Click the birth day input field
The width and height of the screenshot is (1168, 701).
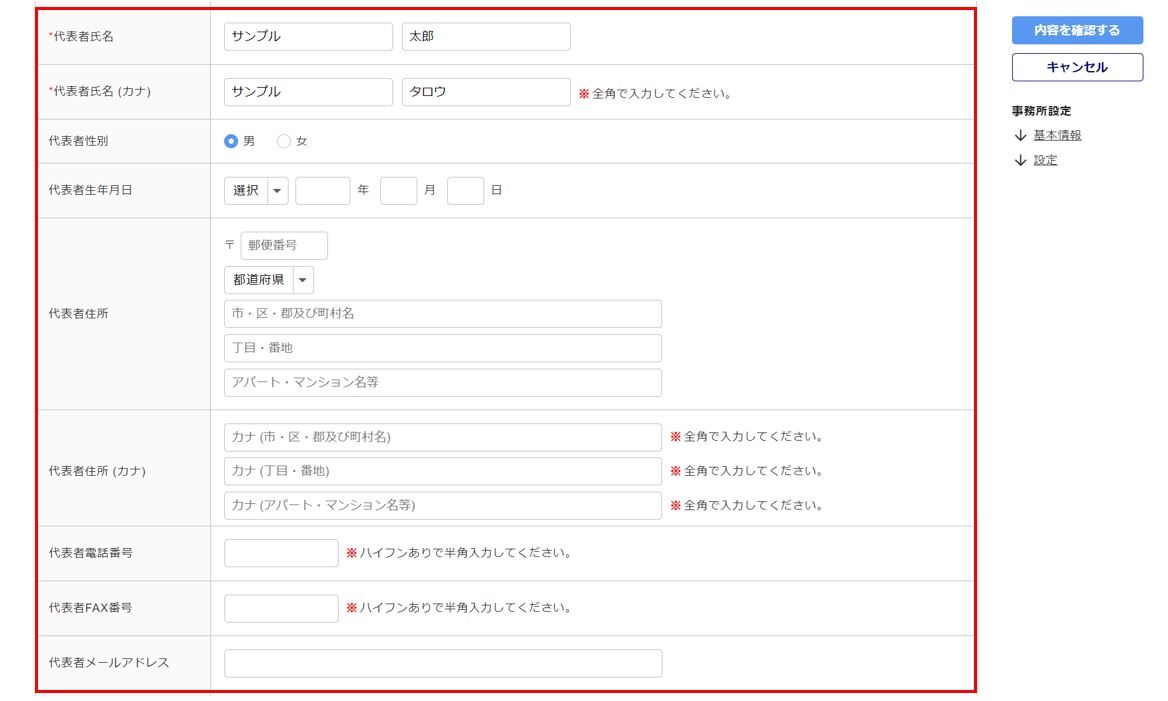coord(466,191)
